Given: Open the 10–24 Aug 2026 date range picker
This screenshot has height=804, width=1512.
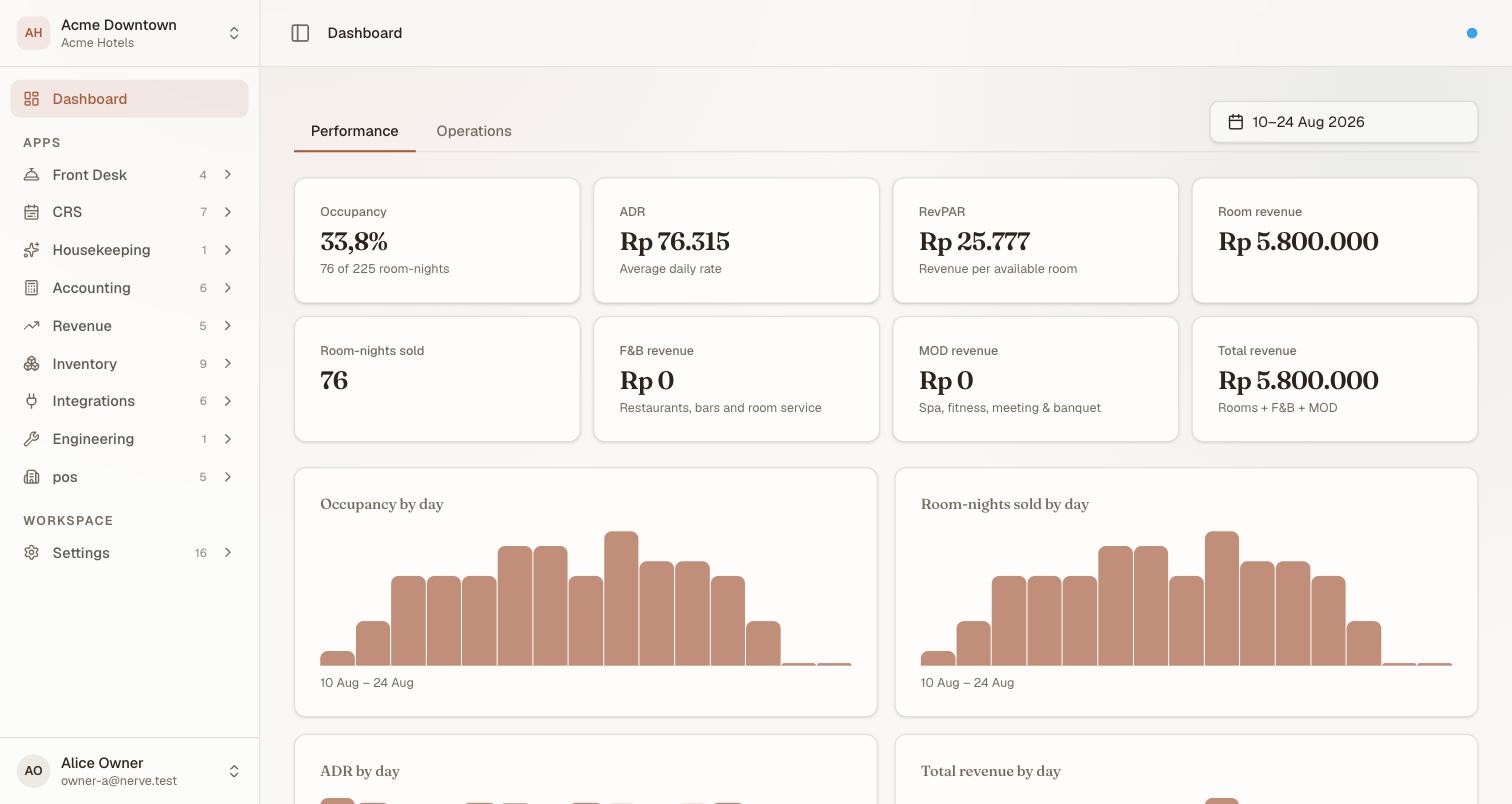Looking at the screenshot, I should (x=1343, y=122).
